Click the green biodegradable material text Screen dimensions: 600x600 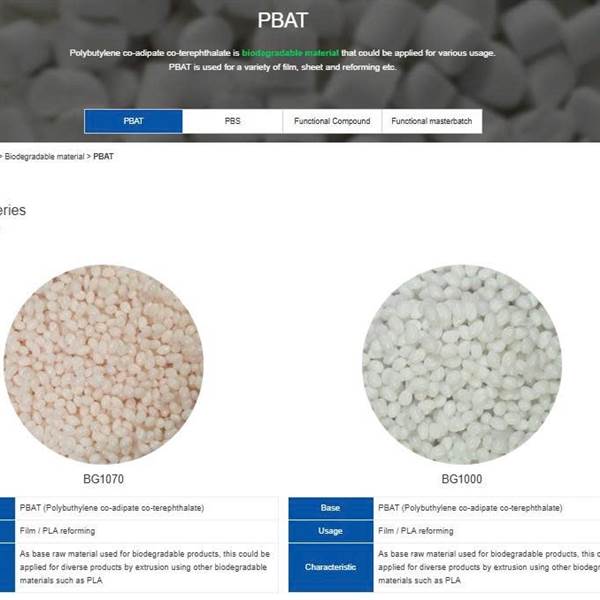coord(290,53)
